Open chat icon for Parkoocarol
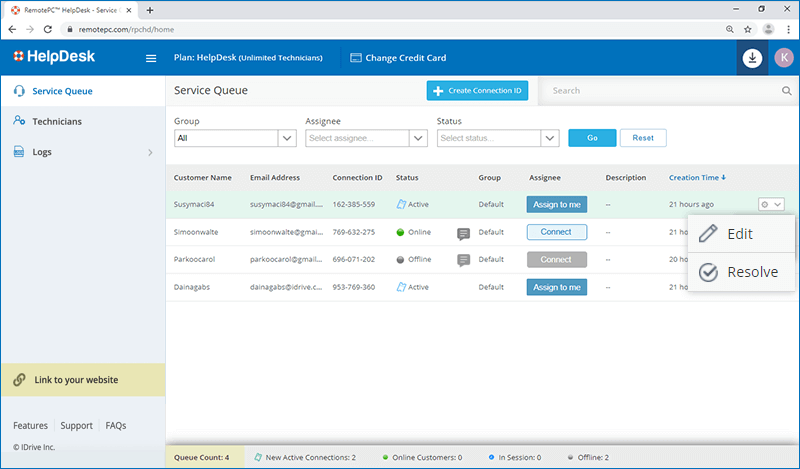 [x=463, y=260]
